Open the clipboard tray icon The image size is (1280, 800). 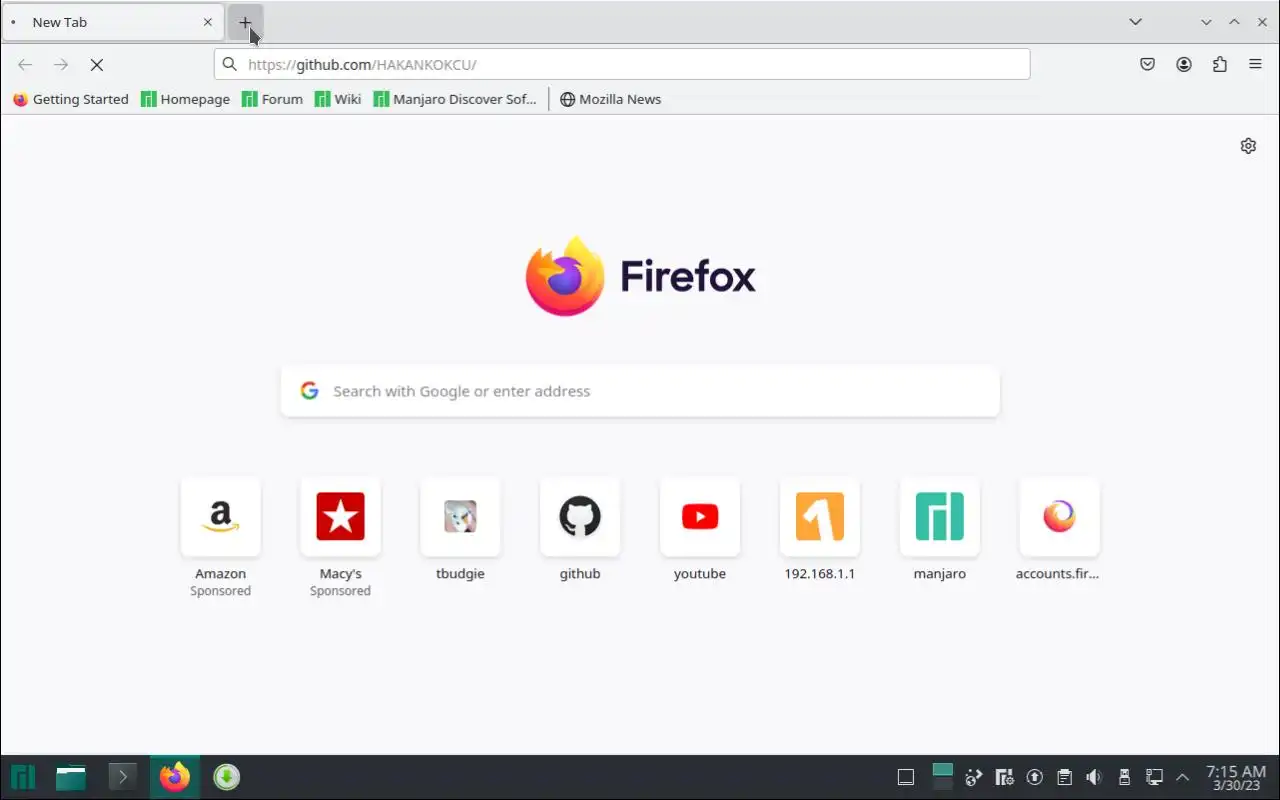pyautogui.click(x=1064, y=777)
